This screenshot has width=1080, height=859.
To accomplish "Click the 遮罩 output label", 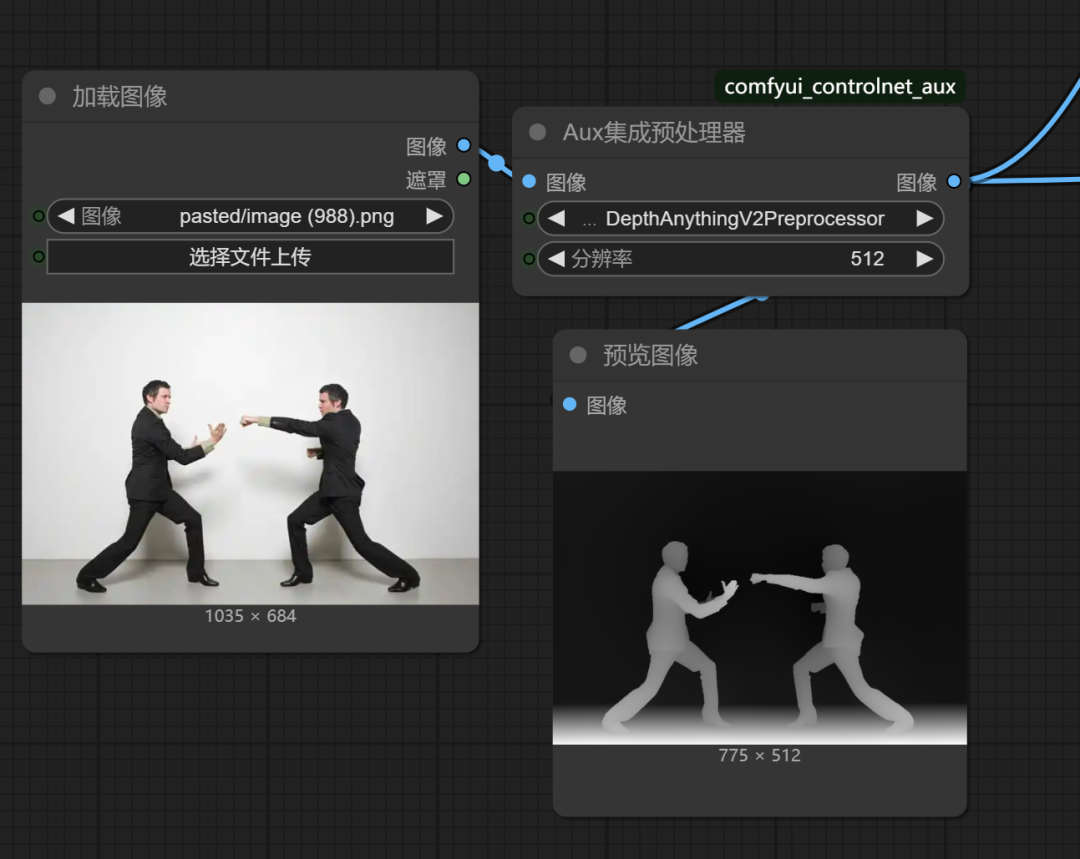I will pyautogui.click(x=426, y=180).
